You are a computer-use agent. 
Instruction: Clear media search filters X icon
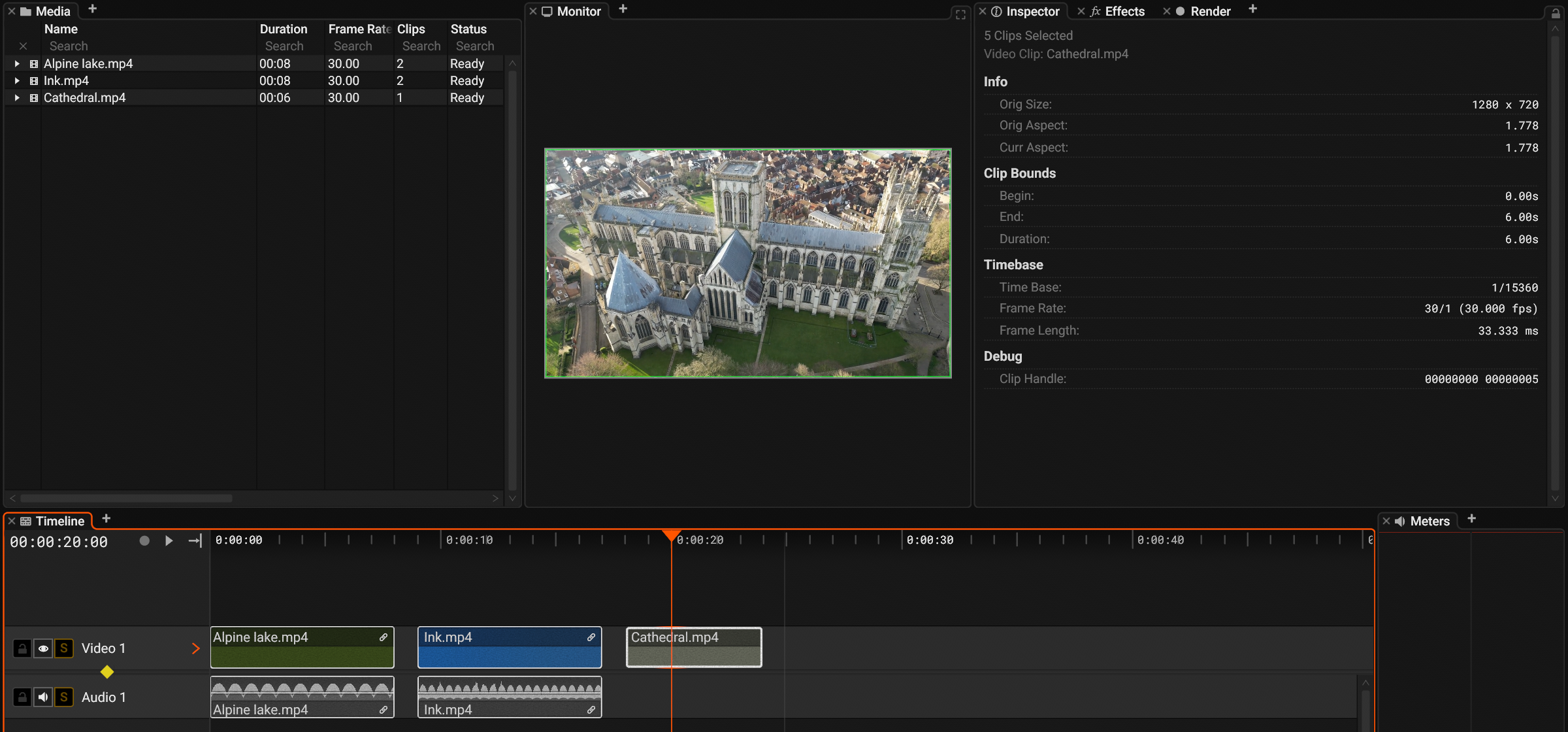23,46
